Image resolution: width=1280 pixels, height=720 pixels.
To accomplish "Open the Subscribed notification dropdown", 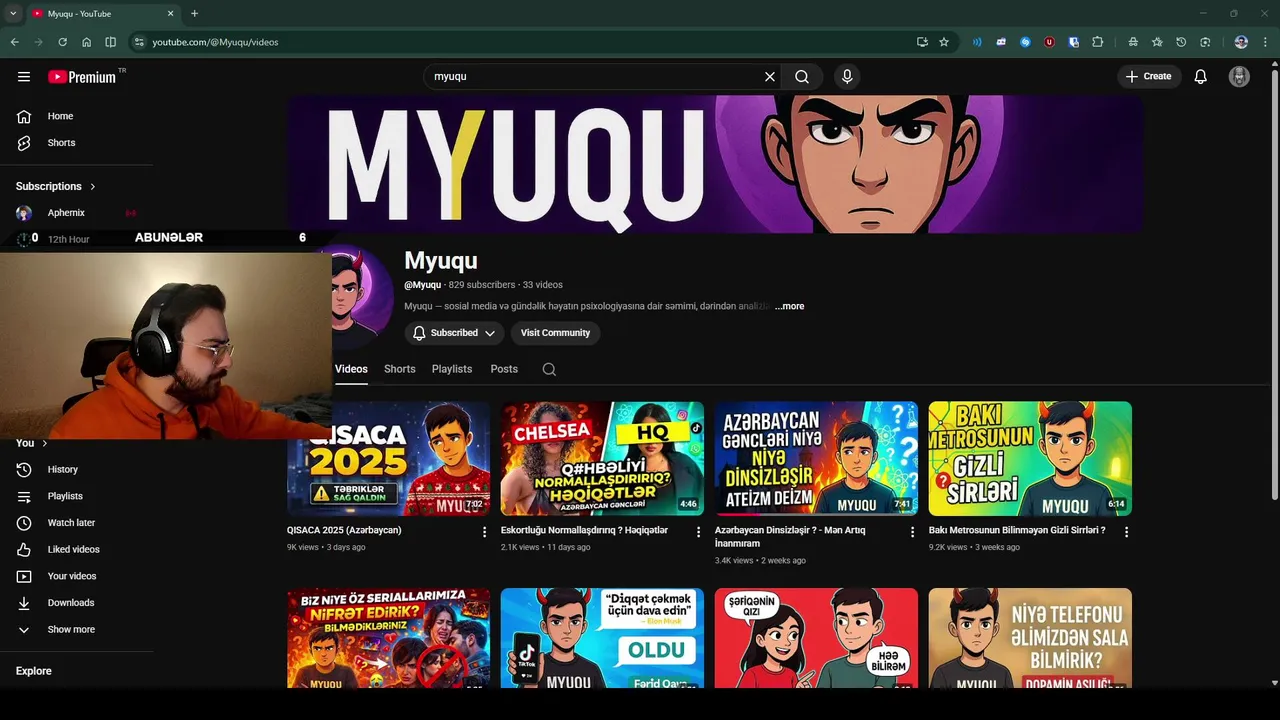I will (454, 333).
